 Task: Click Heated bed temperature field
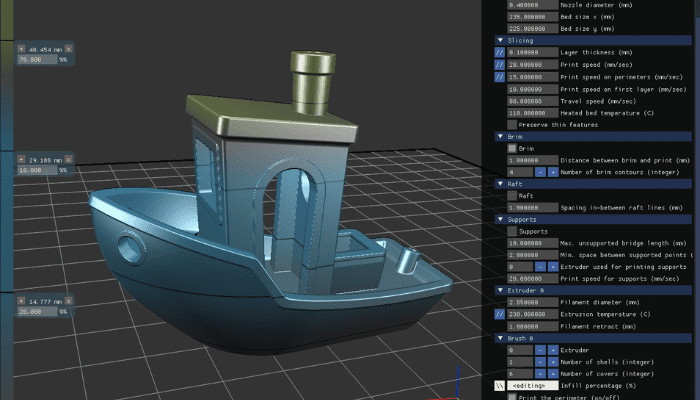click(533, 113)
